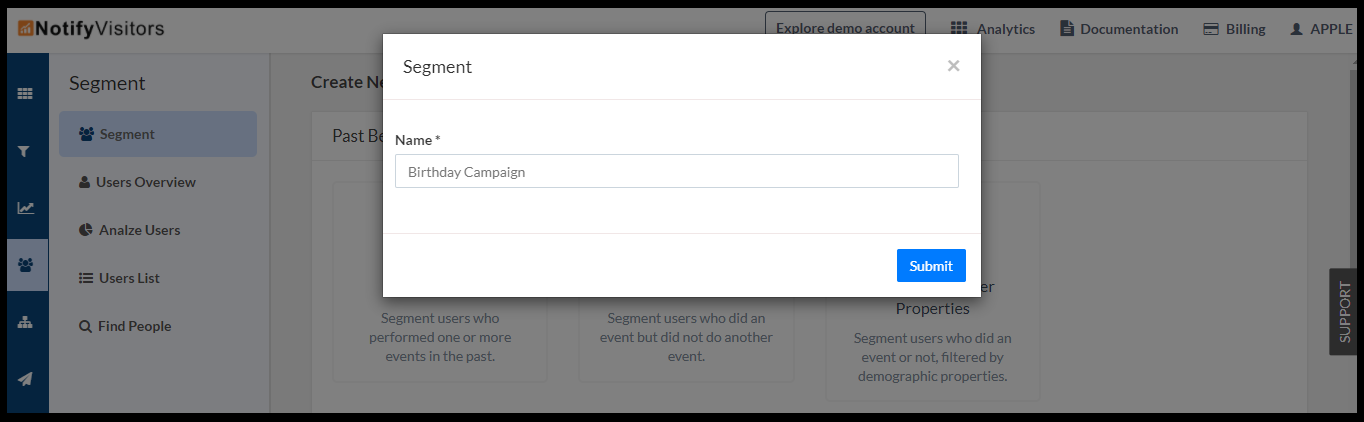Submit the segment name
Viewport: 1364px width, 422px height.
coord(930,266)
